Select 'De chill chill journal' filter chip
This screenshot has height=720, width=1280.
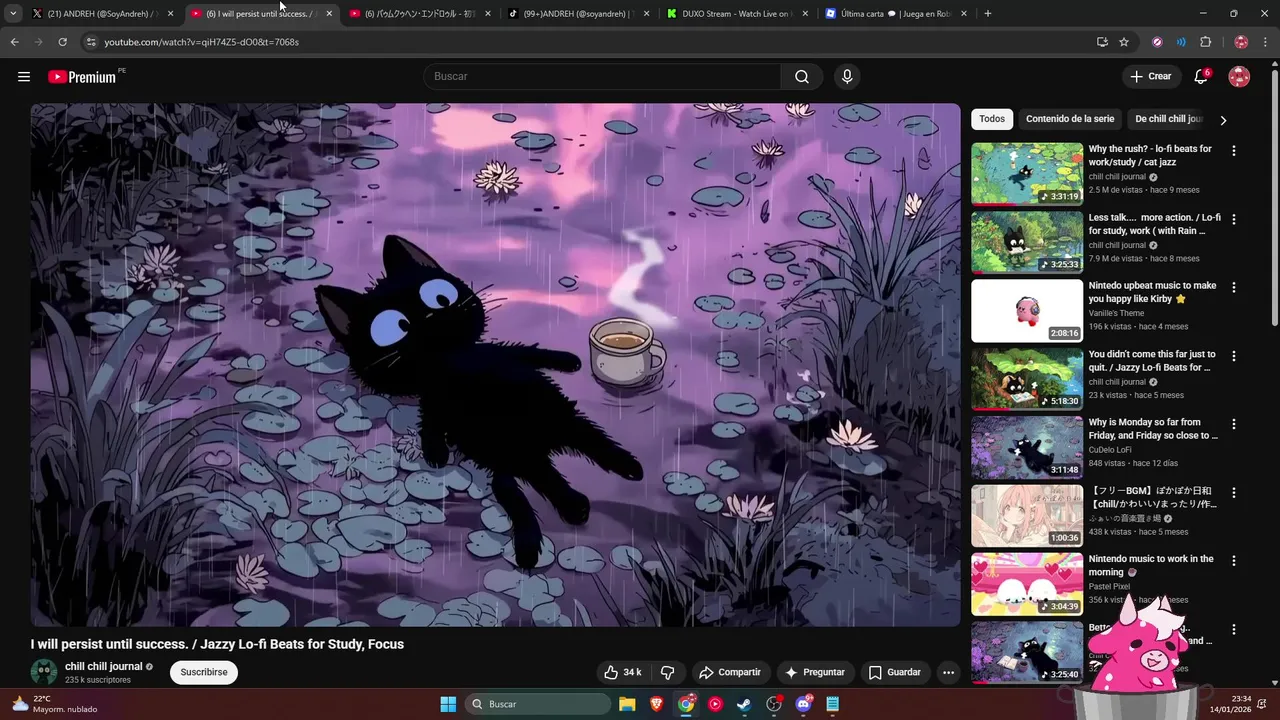pyautogui.click(x=1169, y=119)
